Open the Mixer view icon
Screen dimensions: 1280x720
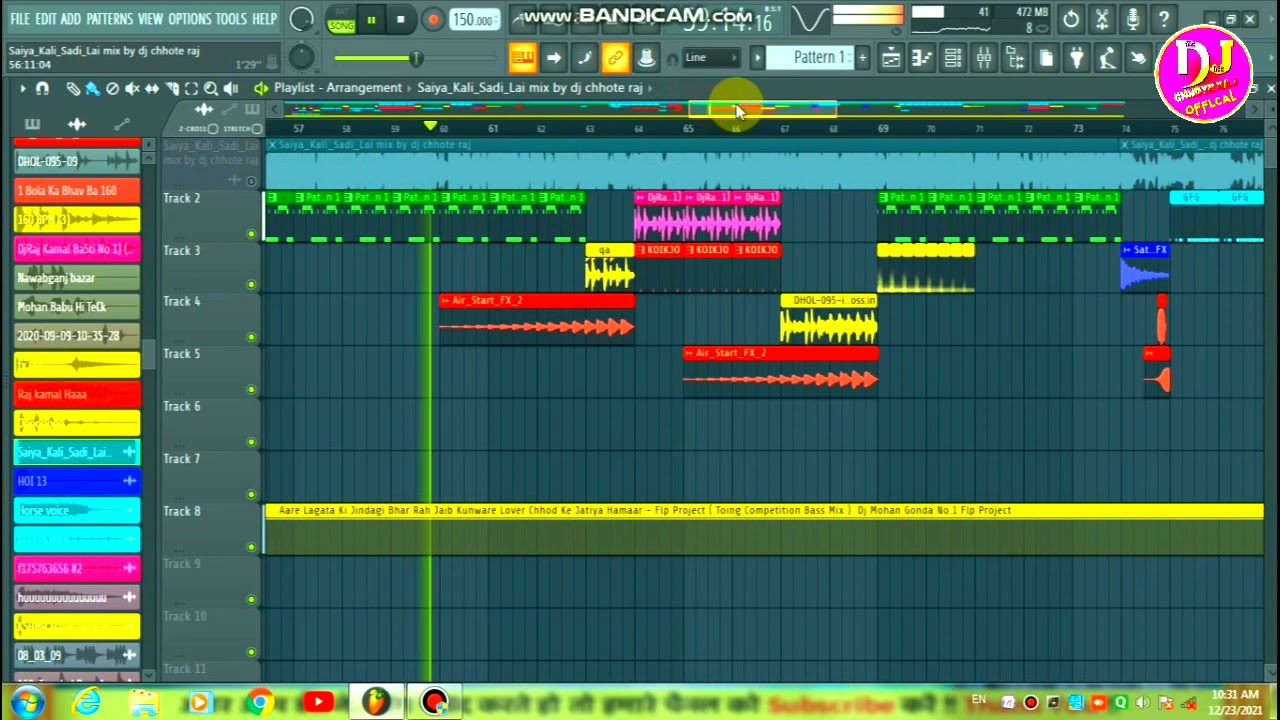tap(984, 58)
